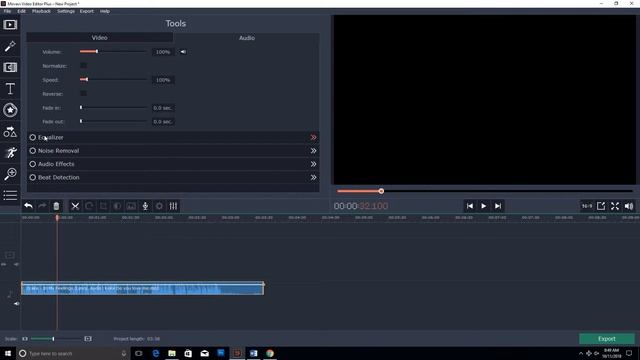
Task: Detach preview into separate window
Action: 601,206
